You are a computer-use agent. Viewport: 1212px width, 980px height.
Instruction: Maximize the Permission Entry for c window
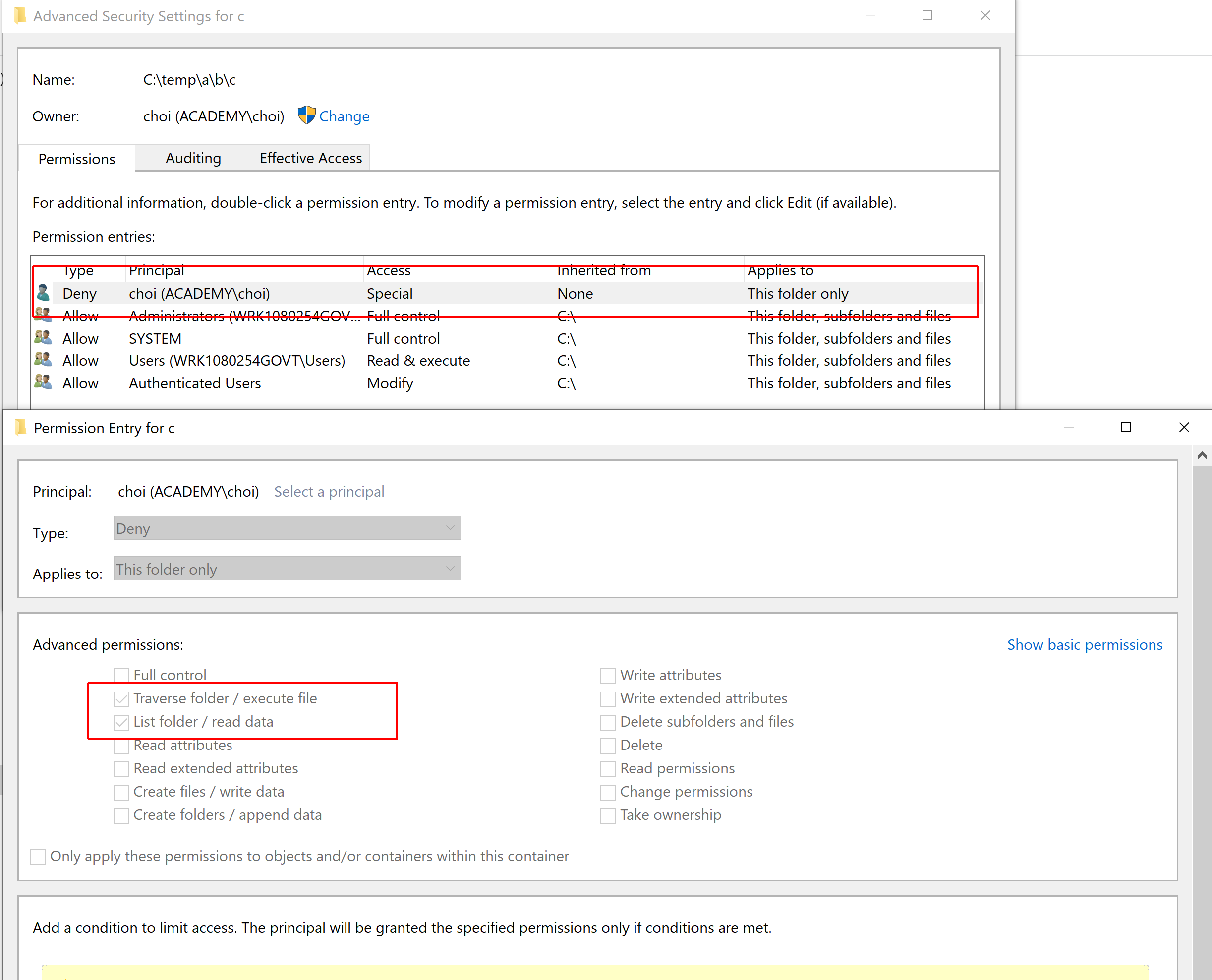coord(1126,427)
